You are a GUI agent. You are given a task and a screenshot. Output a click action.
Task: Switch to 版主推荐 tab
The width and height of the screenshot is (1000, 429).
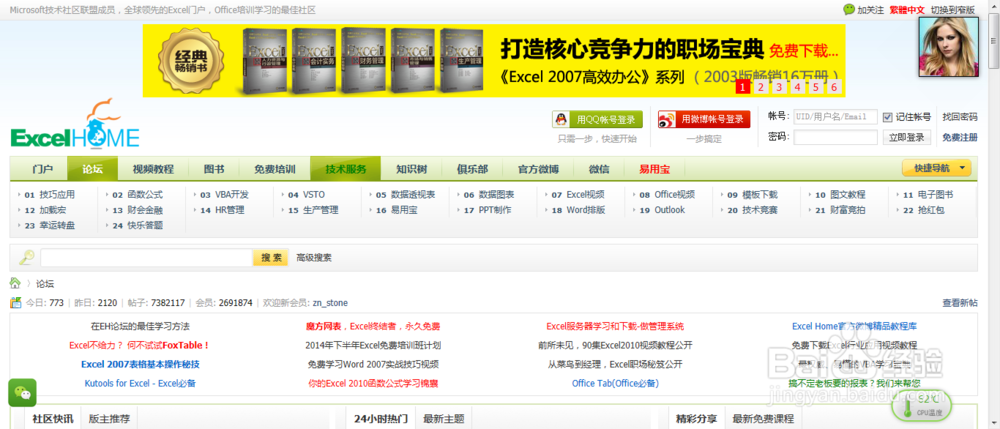[109, 419]
